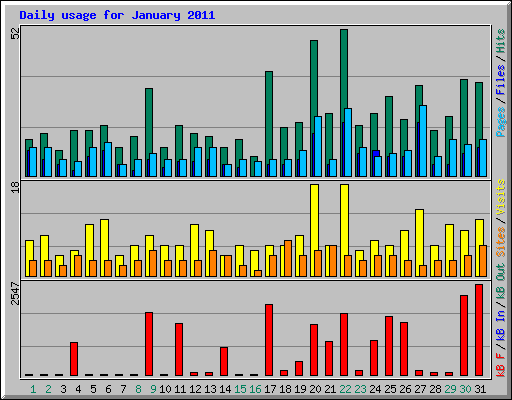Click day label '30' on the x-axis
The image size is (512, 400).
465,389
